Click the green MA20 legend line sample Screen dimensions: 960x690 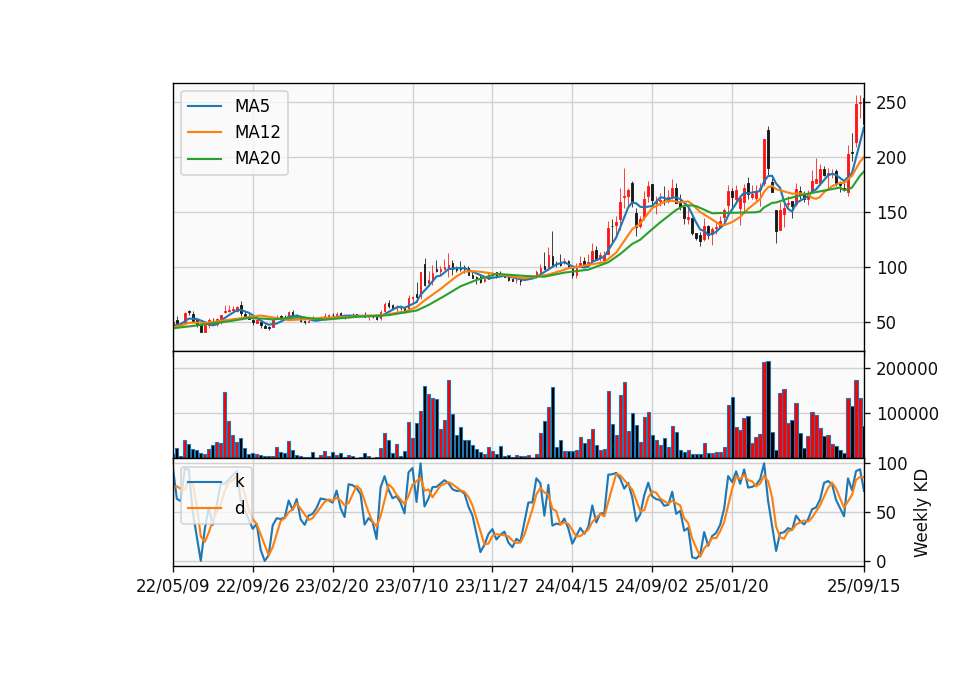(x=204, y=159)
